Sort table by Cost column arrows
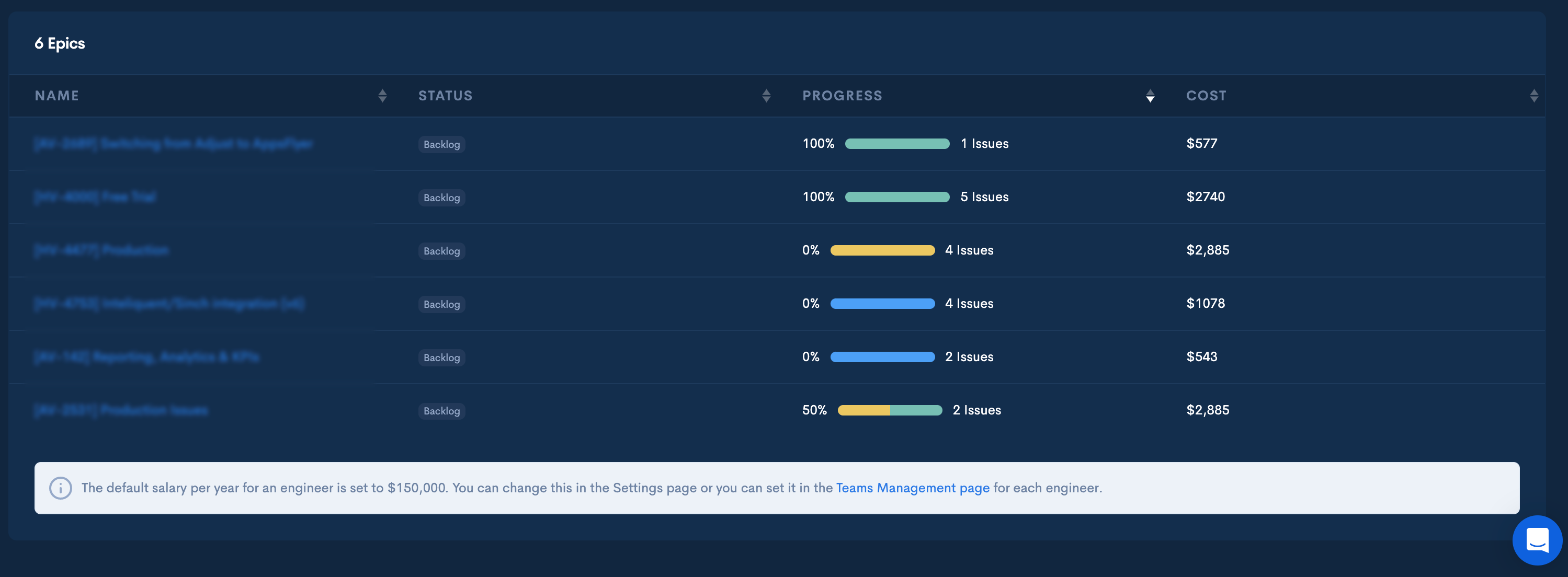Viewport: 1568px width, 577px height. 1533,96
